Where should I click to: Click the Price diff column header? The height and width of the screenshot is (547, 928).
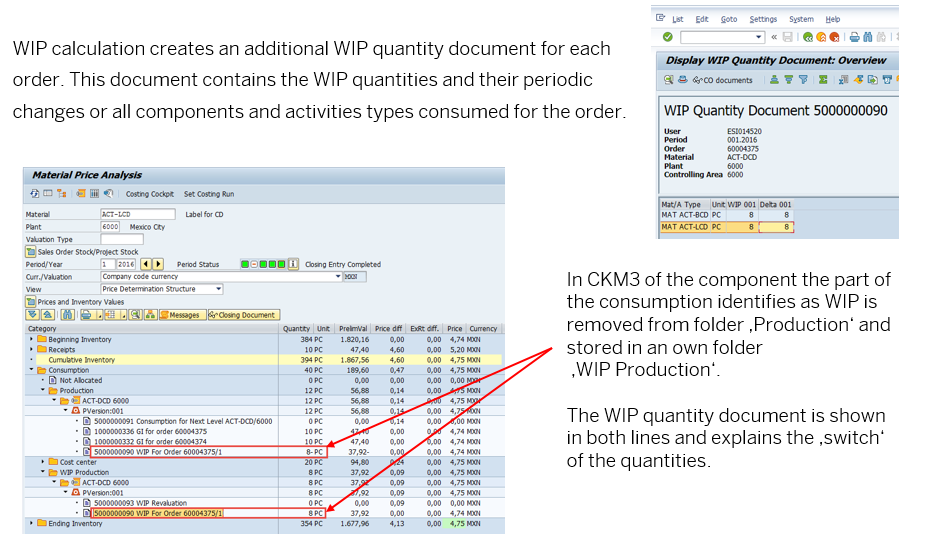pyautogui.click(x=388, y=329)
